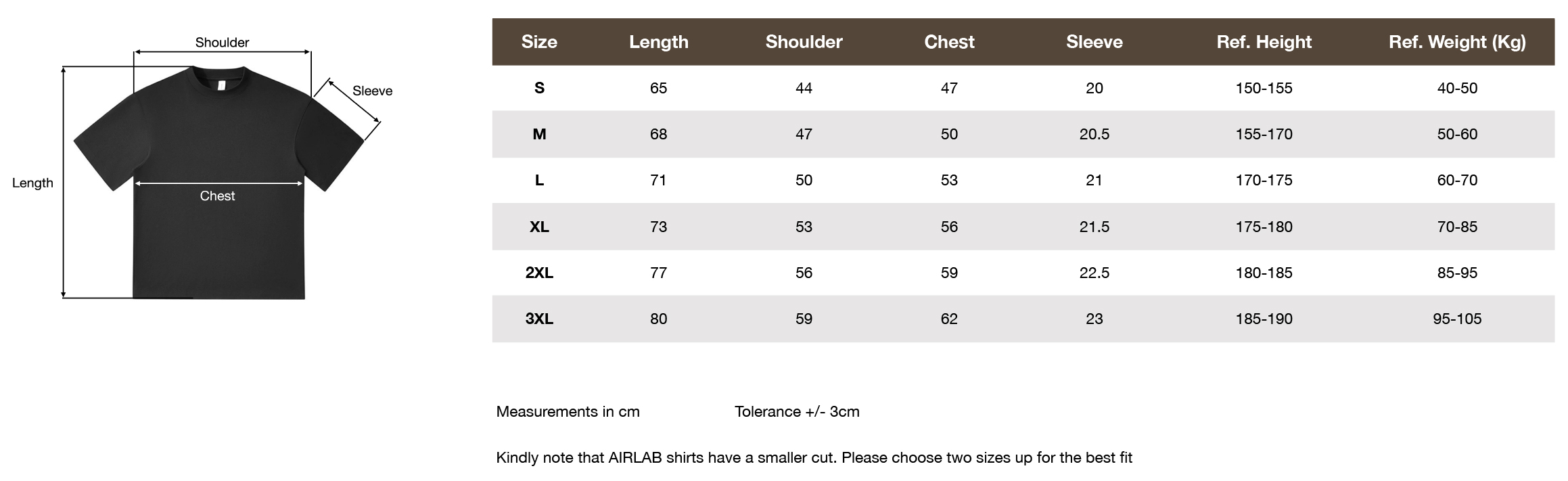Image resolution: width=1568 pixels, height=481 pixels.
Task: Select the 3XL size row label
Action: coord(539,319)
